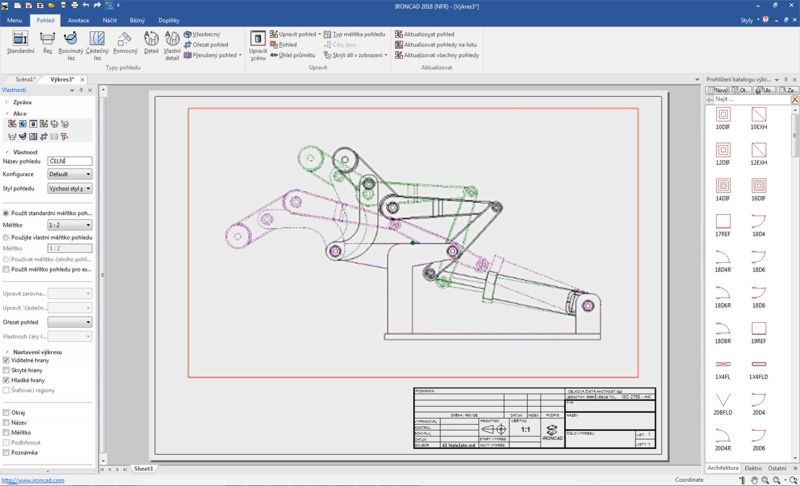800x486 pixels.
Task: Enable the Název checkbox
Action: (x=6, y=422)
